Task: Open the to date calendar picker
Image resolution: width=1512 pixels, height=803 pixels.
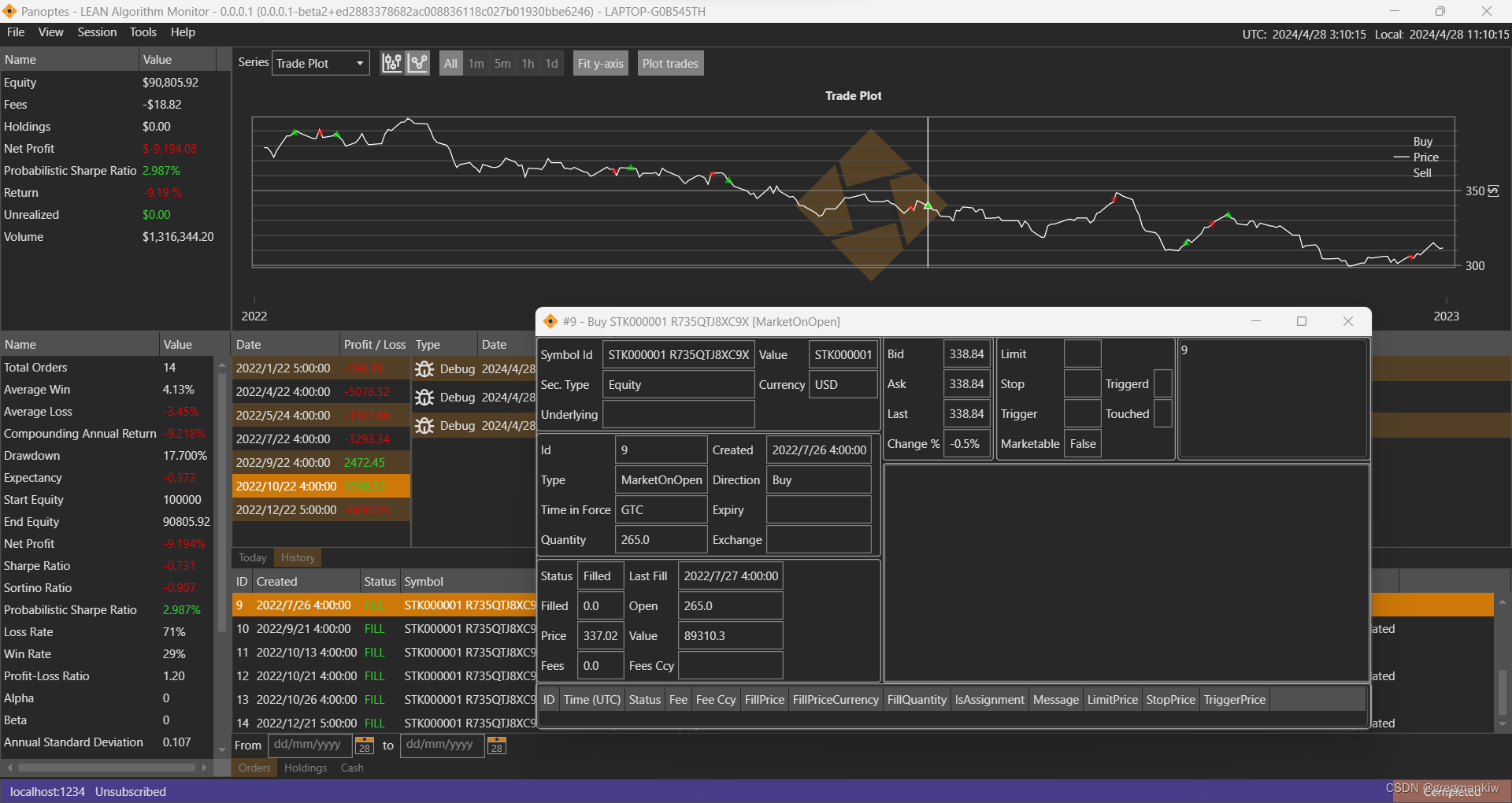Action: pyautogui.click(x=497, y=746)
